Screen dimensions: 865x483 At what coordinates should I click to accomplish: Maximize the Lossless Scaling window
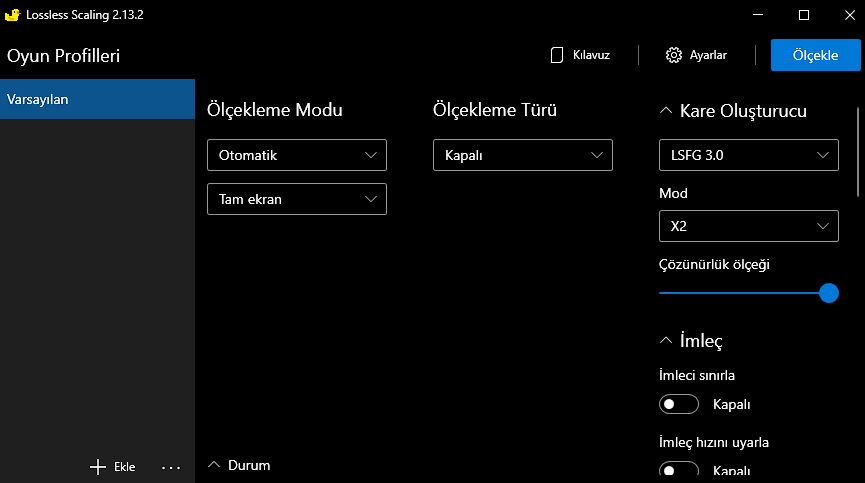point(803,15)
